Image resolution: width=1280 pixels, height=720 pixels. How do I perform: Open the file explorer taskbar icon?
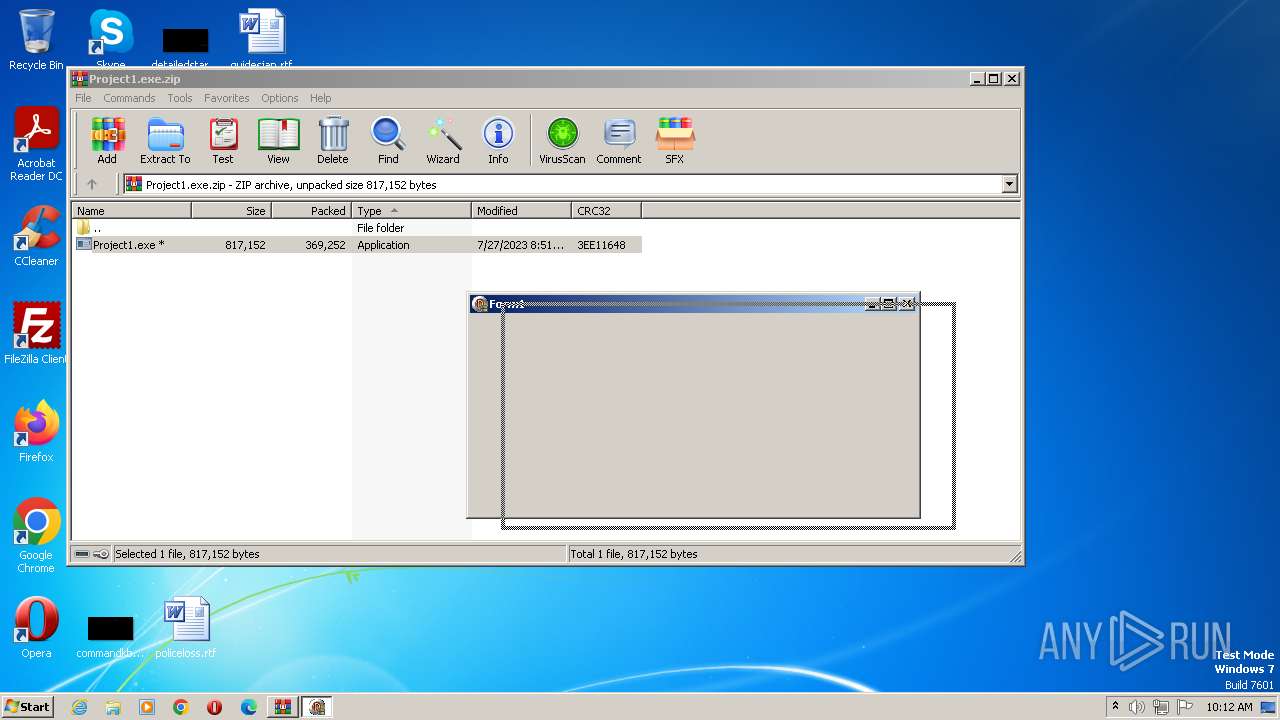113,707
